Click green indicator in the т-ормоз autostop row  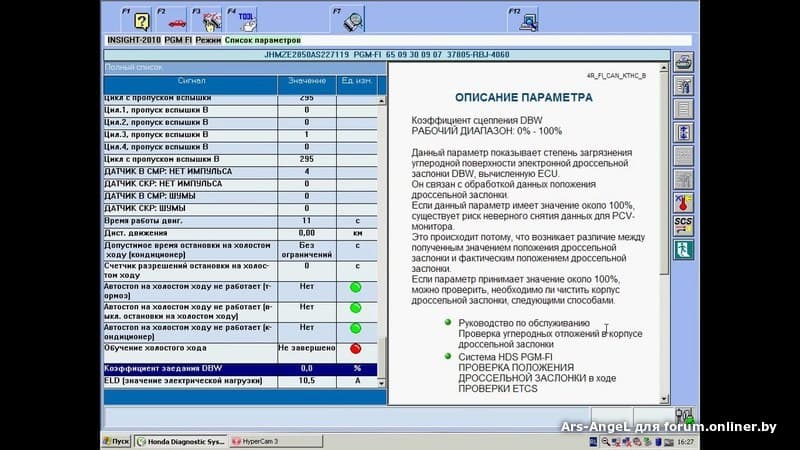coord(355,288)
